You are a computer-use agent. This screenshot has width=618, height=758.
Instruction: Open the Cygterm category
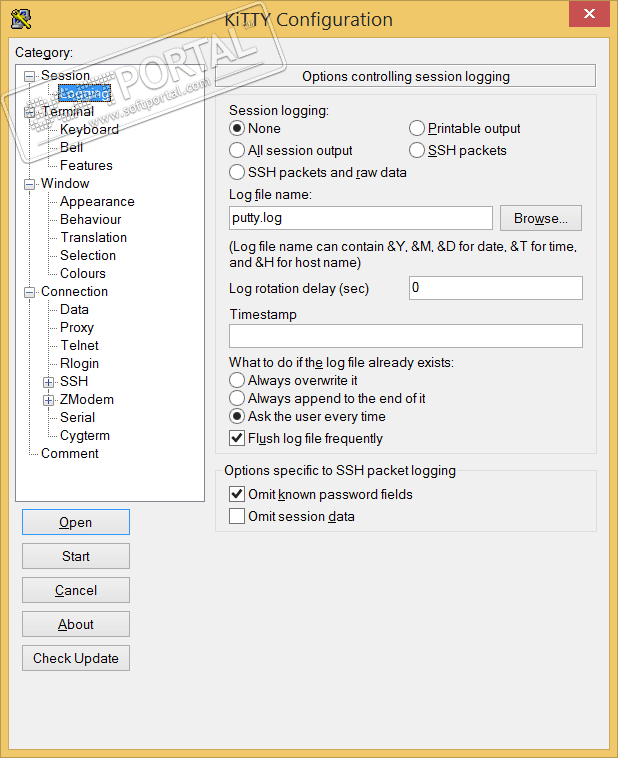85,436
